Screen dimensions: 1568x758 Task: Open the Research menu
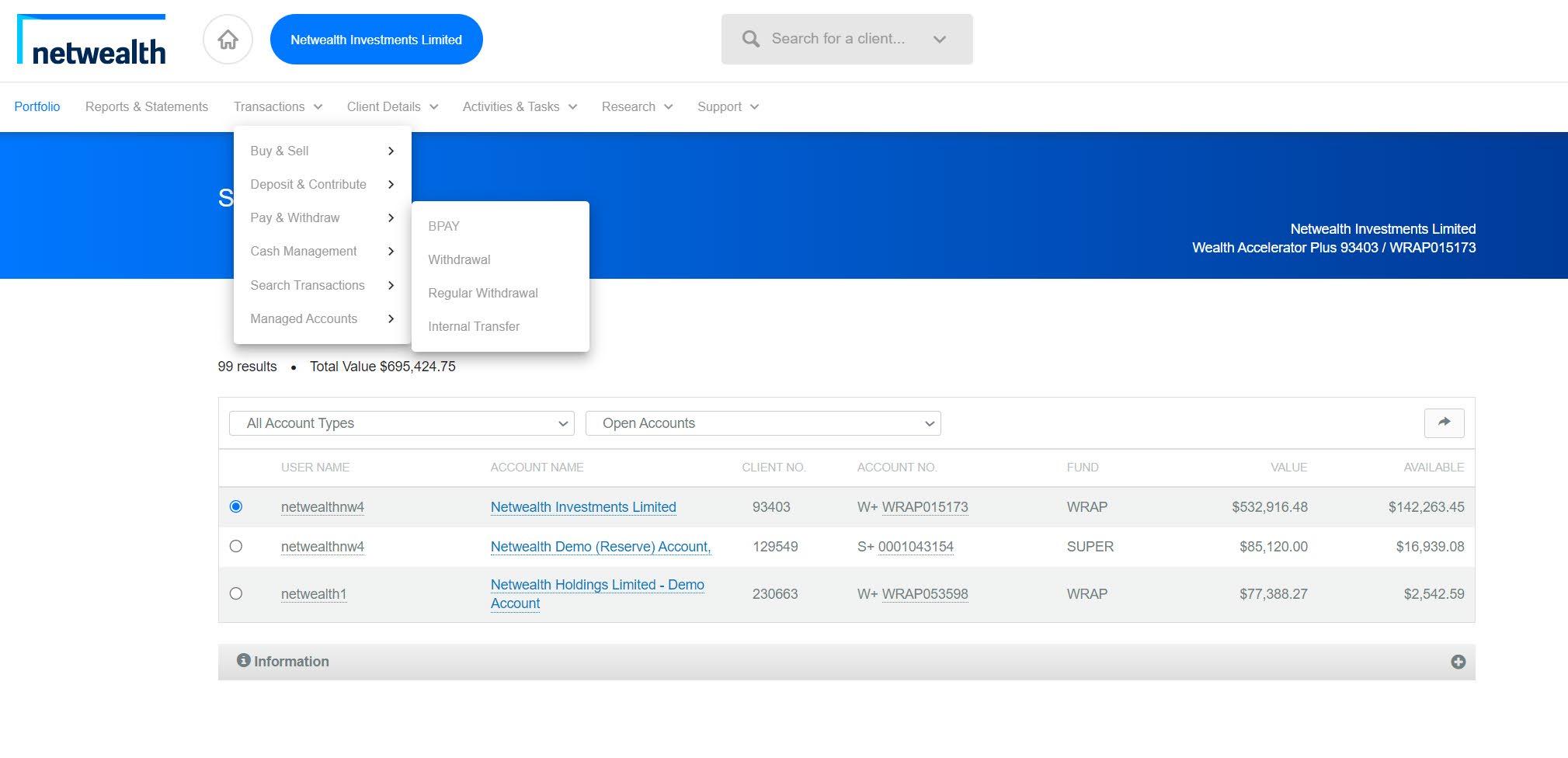tap(637, 106)
